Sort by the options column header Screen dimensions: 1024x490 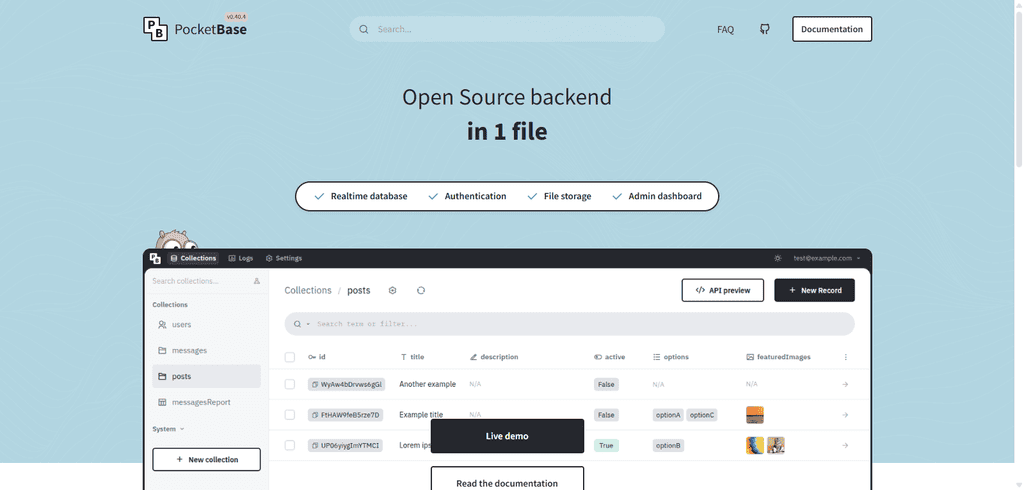pyautogui.click(x=671, y=357)
